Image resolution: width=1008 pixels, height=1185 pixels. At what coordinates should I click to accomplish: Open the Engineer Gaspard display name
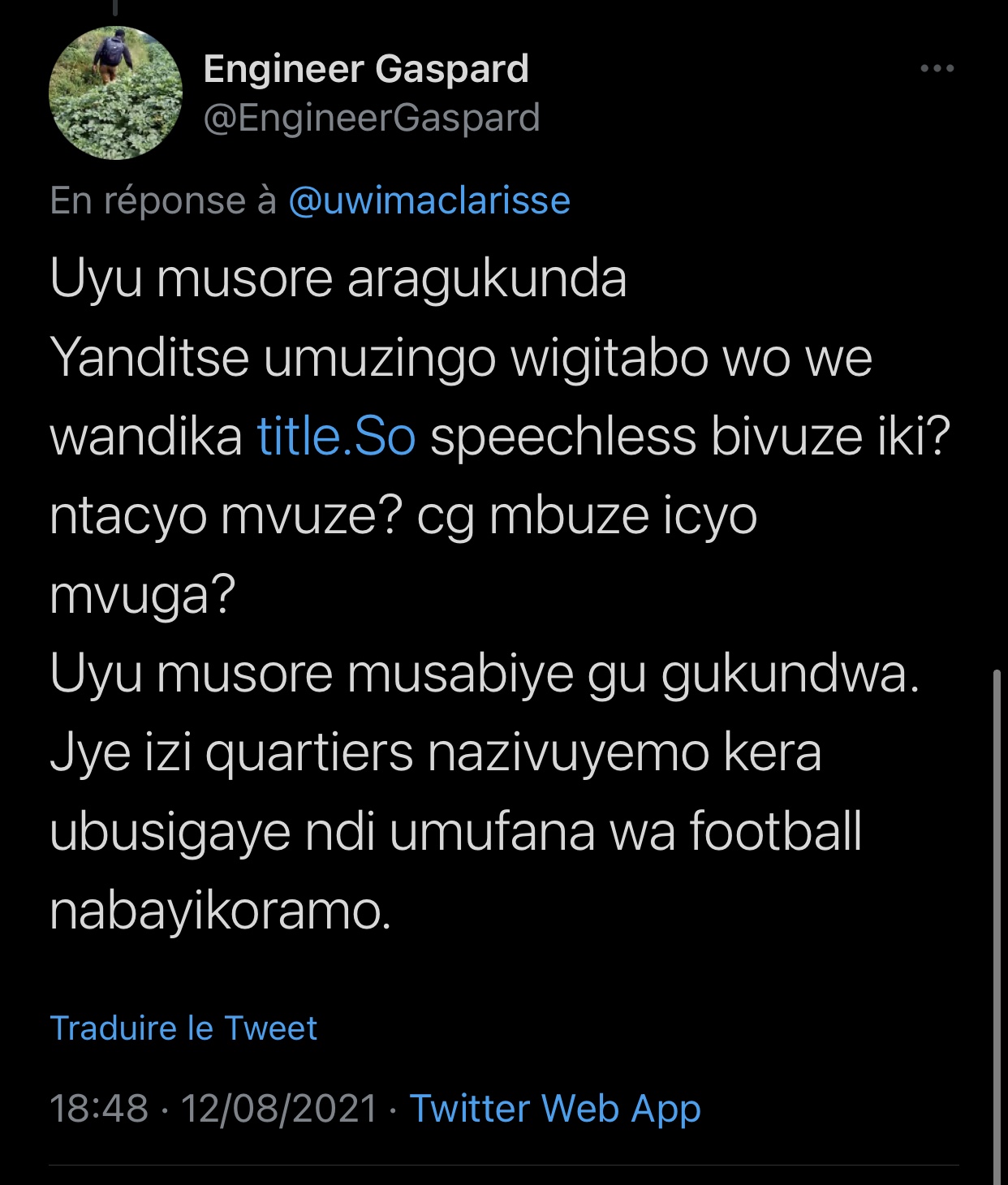point(366,69)
